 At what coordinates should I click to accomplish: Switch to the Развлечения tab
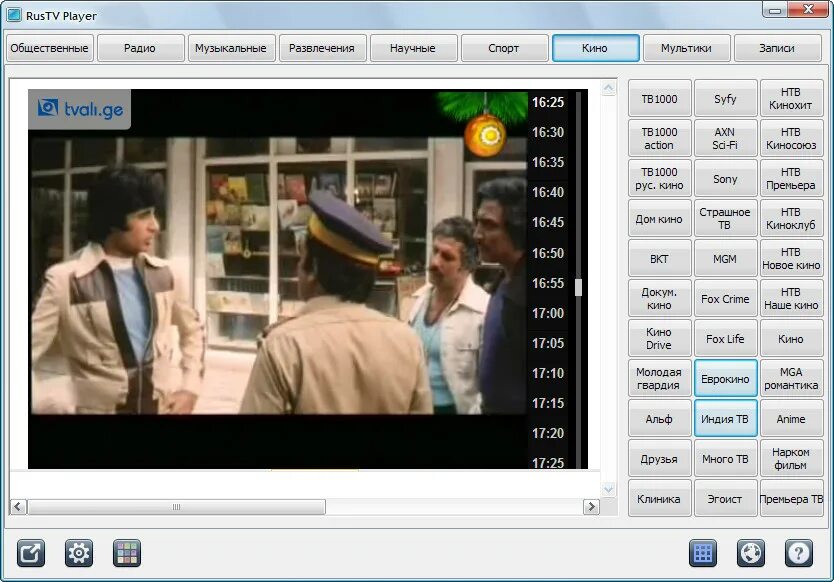pos(322,48)
